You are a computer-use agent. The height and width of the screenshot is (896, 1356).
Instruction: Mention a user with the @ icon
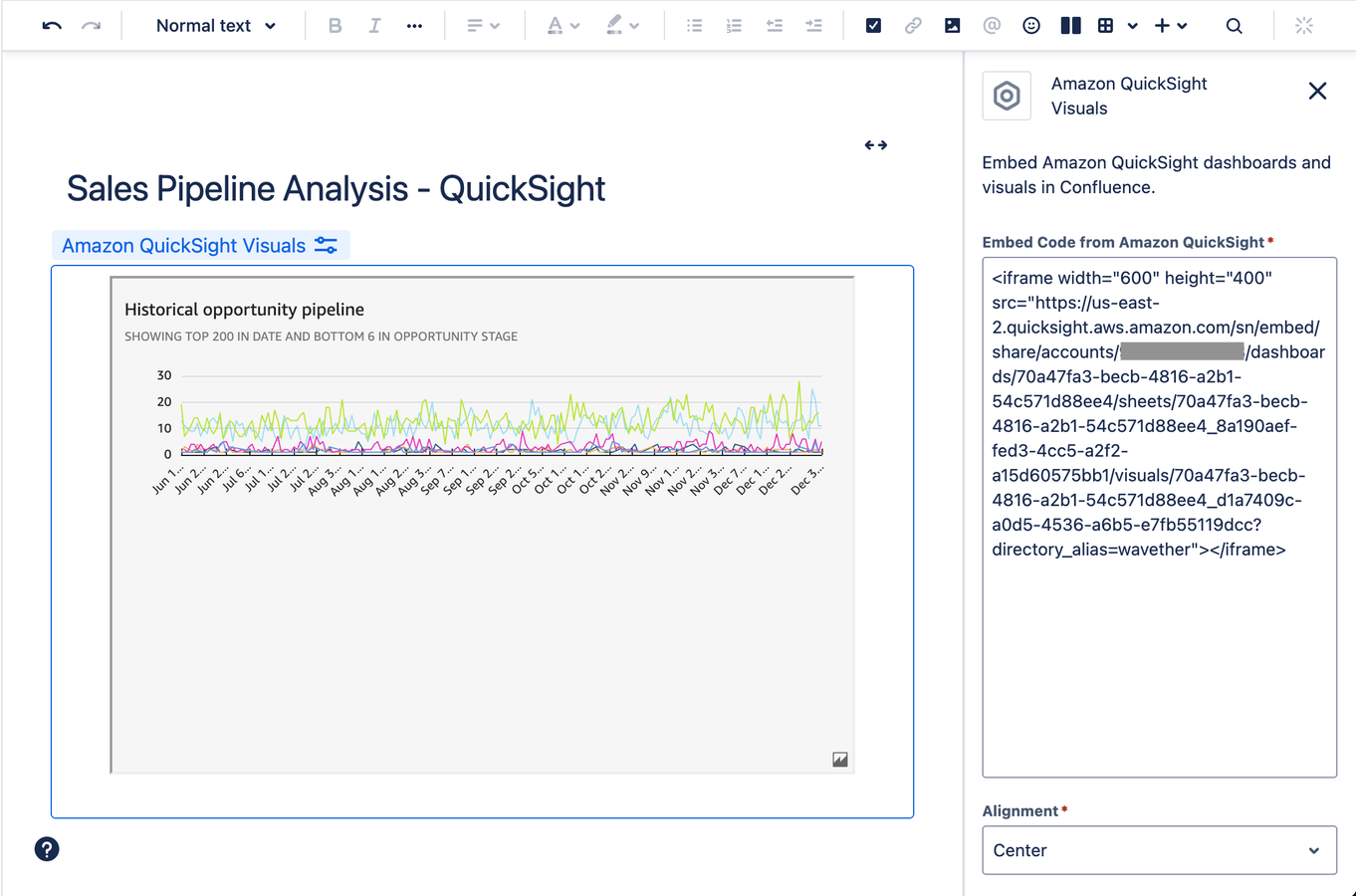992,26
